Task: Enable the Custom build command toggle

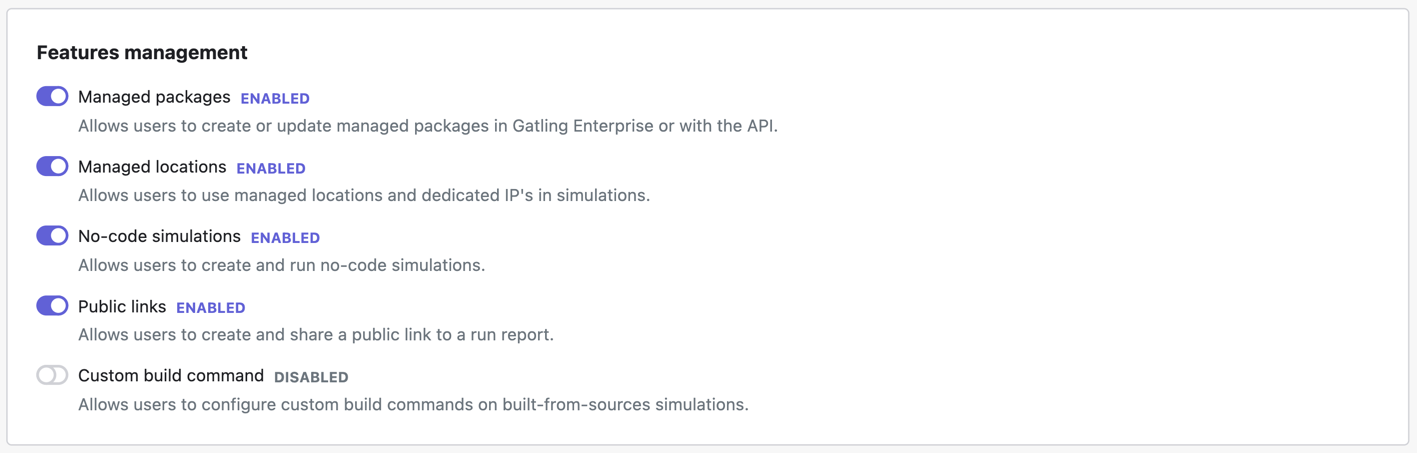Action: (52, 375)
